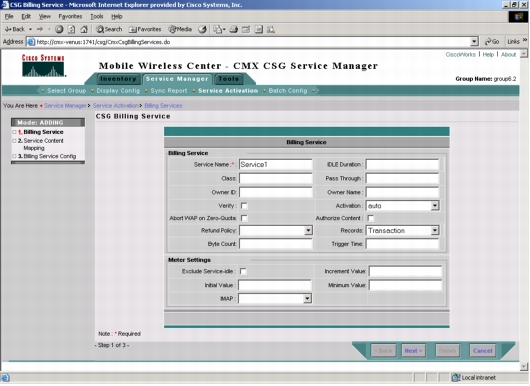This screenshot has width=530, height=386.
Task: Click the Increment Value input field
Action: pyautogui.click(x=405, y=271)
